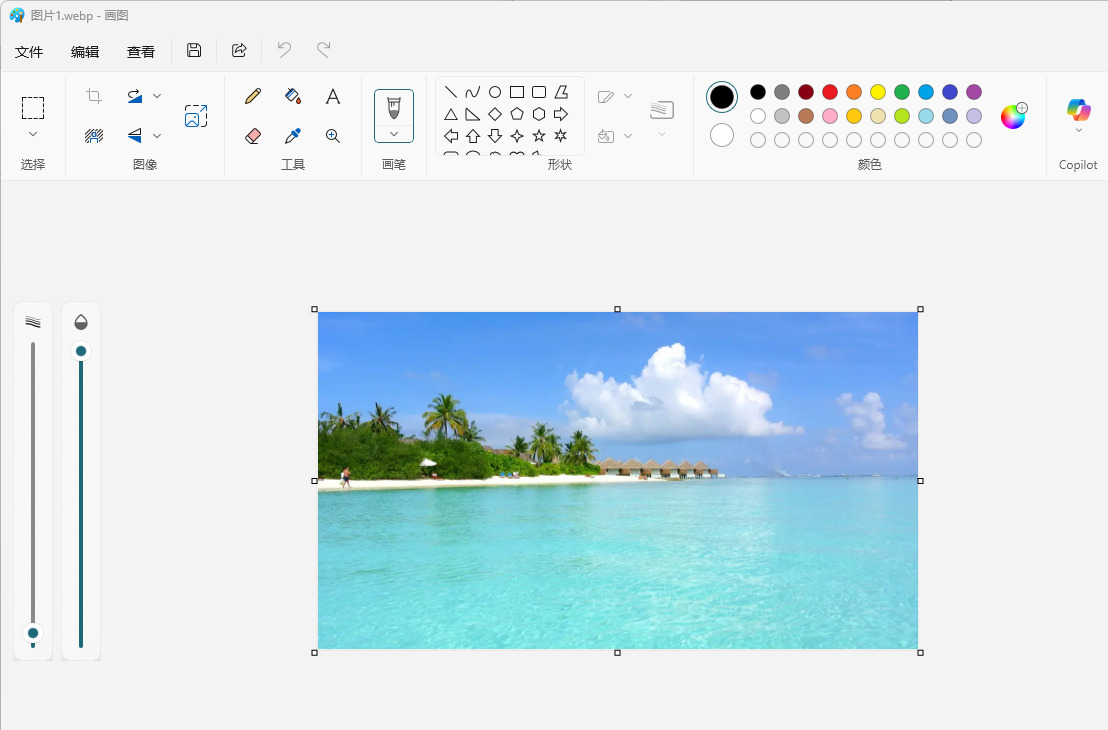Select the Pencil tool
This screenshot has width=1108, height=730.
tap(253, 96)
